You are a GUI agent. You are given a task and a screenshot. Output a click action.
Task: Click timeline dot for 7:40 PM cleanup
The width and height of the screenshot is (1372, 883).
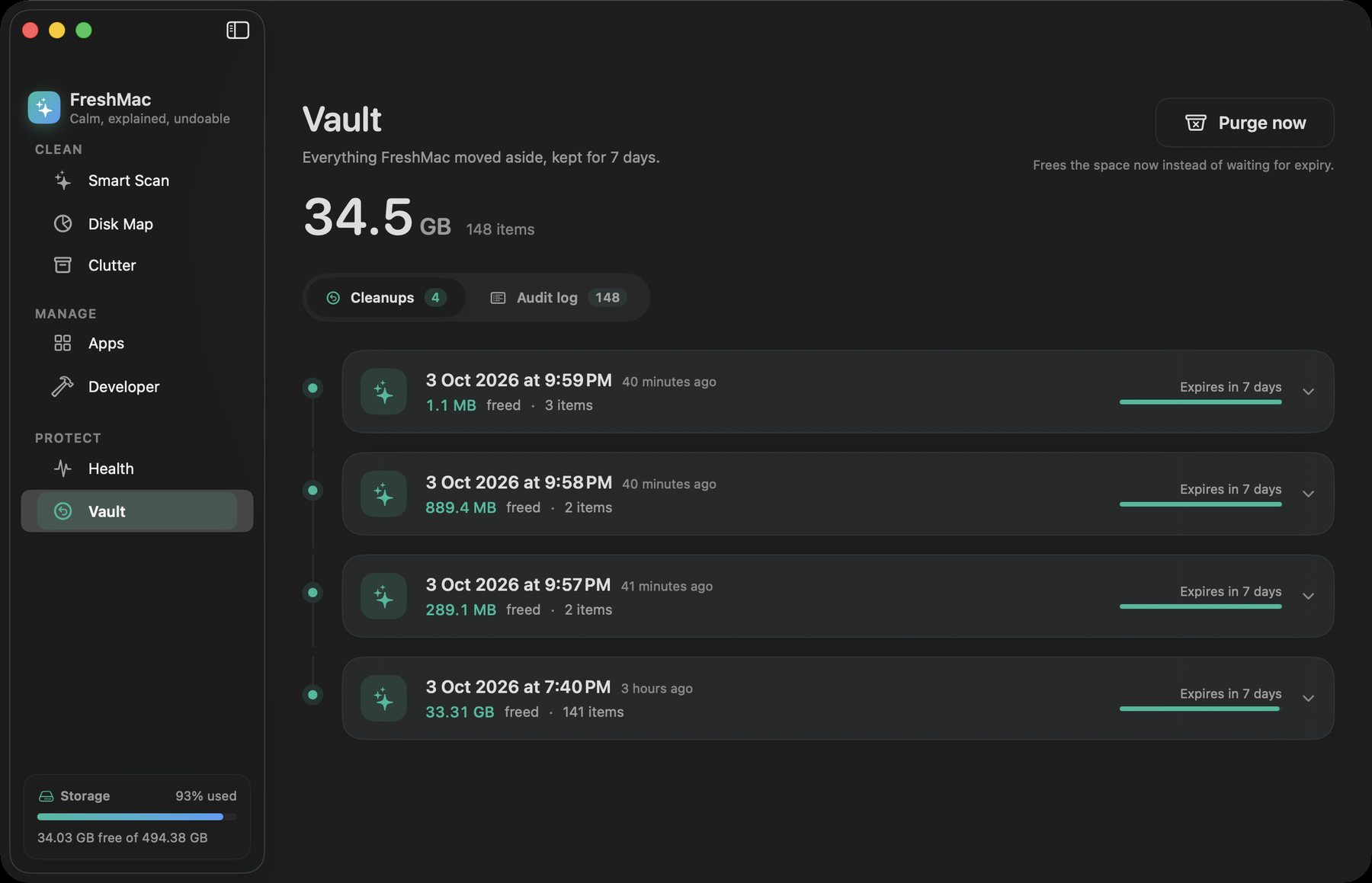pos(313,695)
